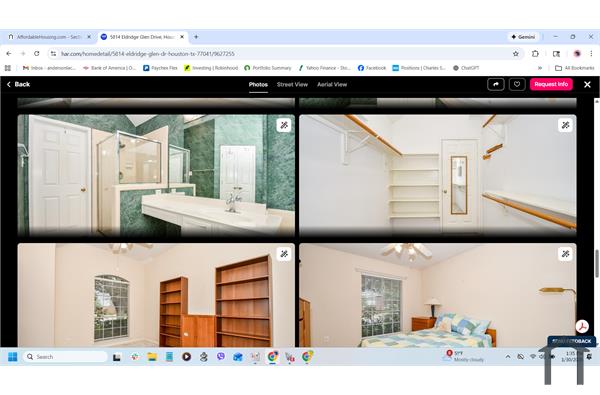The height and width of the screenshot is (395, 600).
Task: Bookmark this page with the star icon
Action: [515, 54]
